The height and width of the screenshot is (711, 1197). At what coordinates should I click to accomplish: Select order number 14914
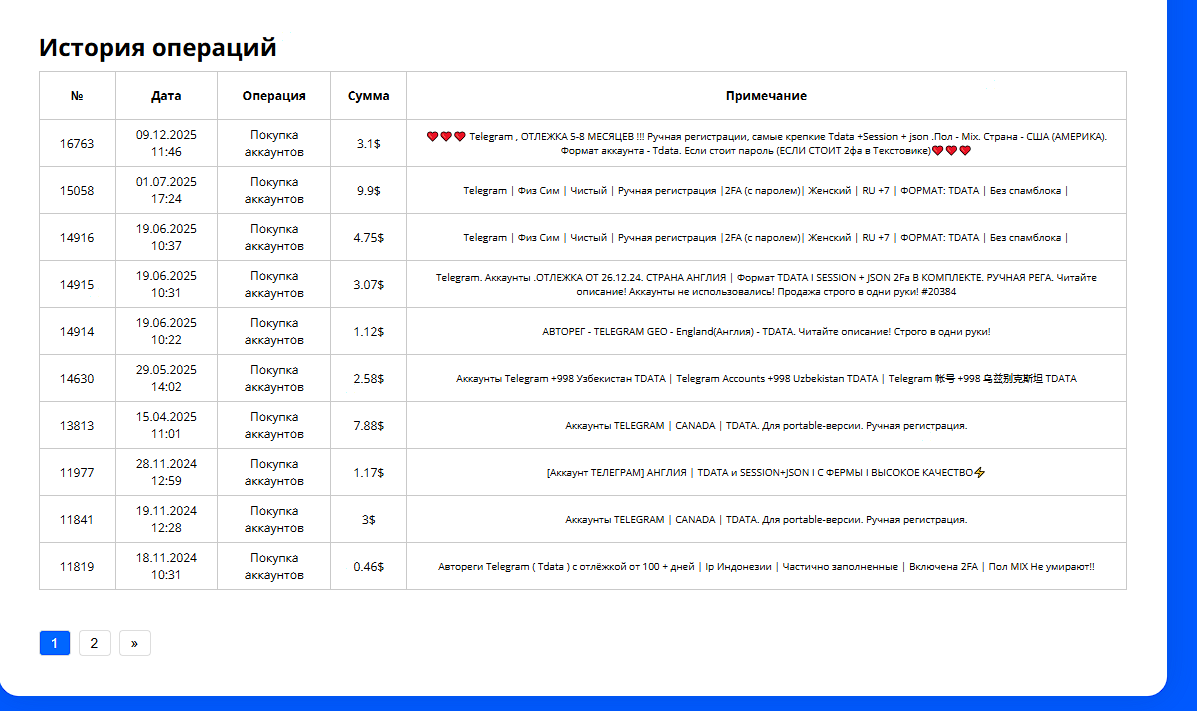77,331
